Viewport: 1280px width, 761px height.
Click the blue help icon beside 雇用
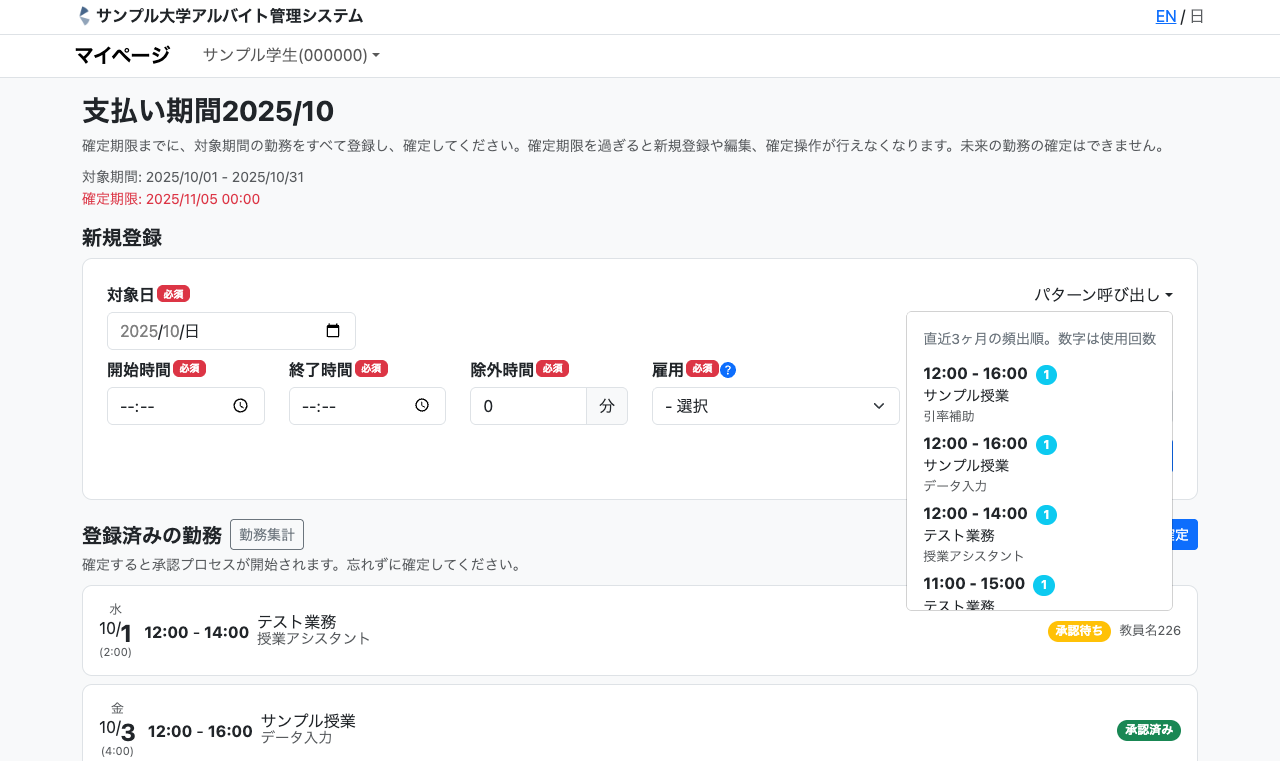click(x=728, y=370)
